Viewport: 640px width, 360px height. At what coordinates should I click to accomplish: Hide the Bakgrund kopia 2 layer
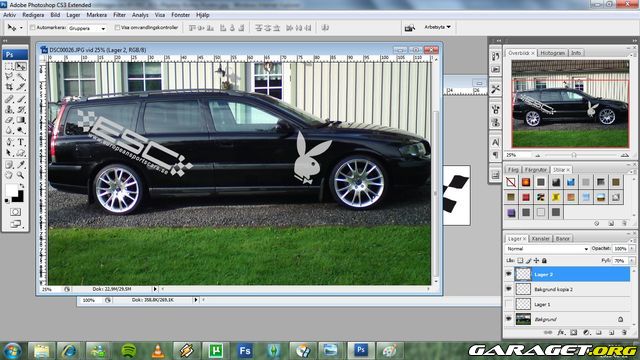click(x=509, y=289)
